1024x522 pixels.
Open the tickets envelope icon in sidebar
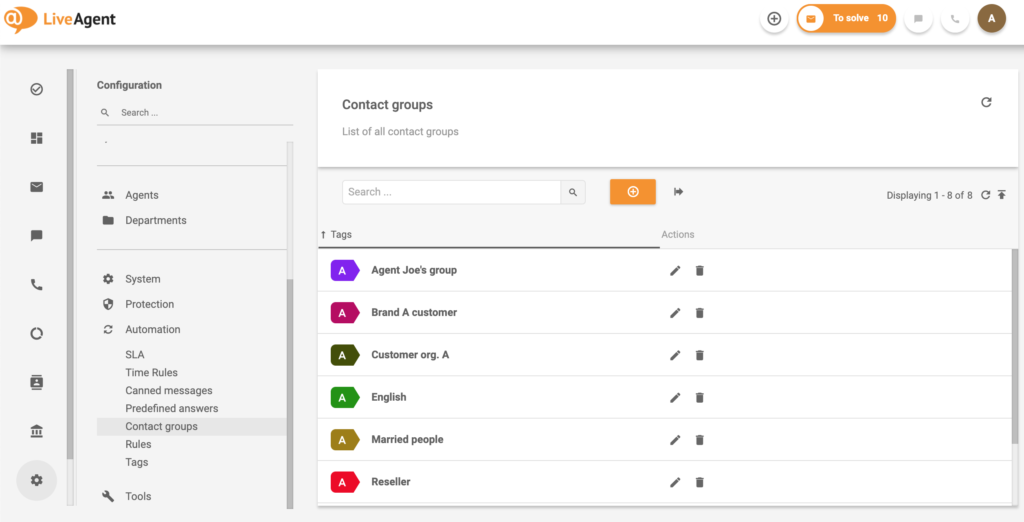tap(37, 187)
